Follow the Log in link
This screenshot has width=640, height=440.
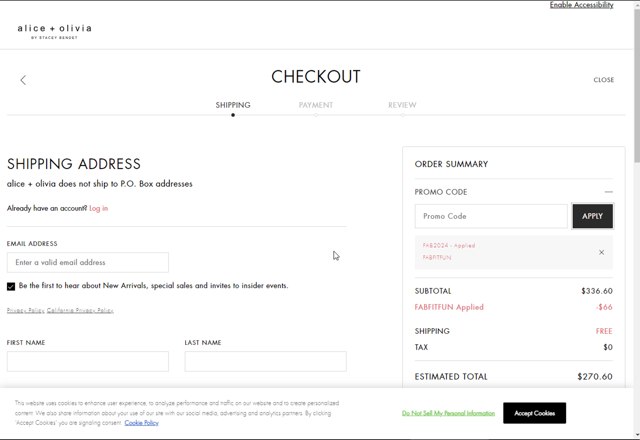(x=98, y=208)
